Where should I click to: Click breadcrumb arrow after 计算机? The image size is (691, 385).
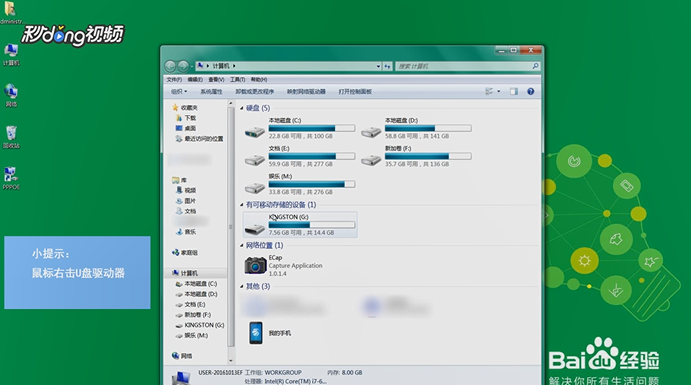coord(234,66)
